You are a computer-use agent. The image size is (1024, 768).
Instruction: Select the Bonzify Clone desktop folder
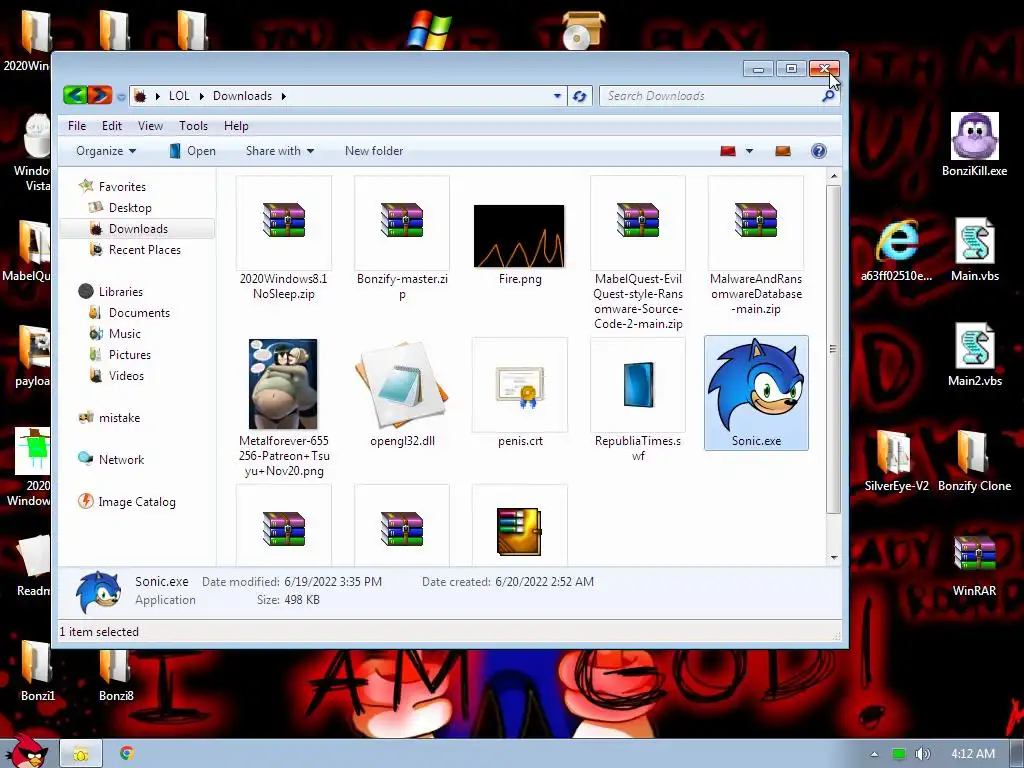coord(974,460)
